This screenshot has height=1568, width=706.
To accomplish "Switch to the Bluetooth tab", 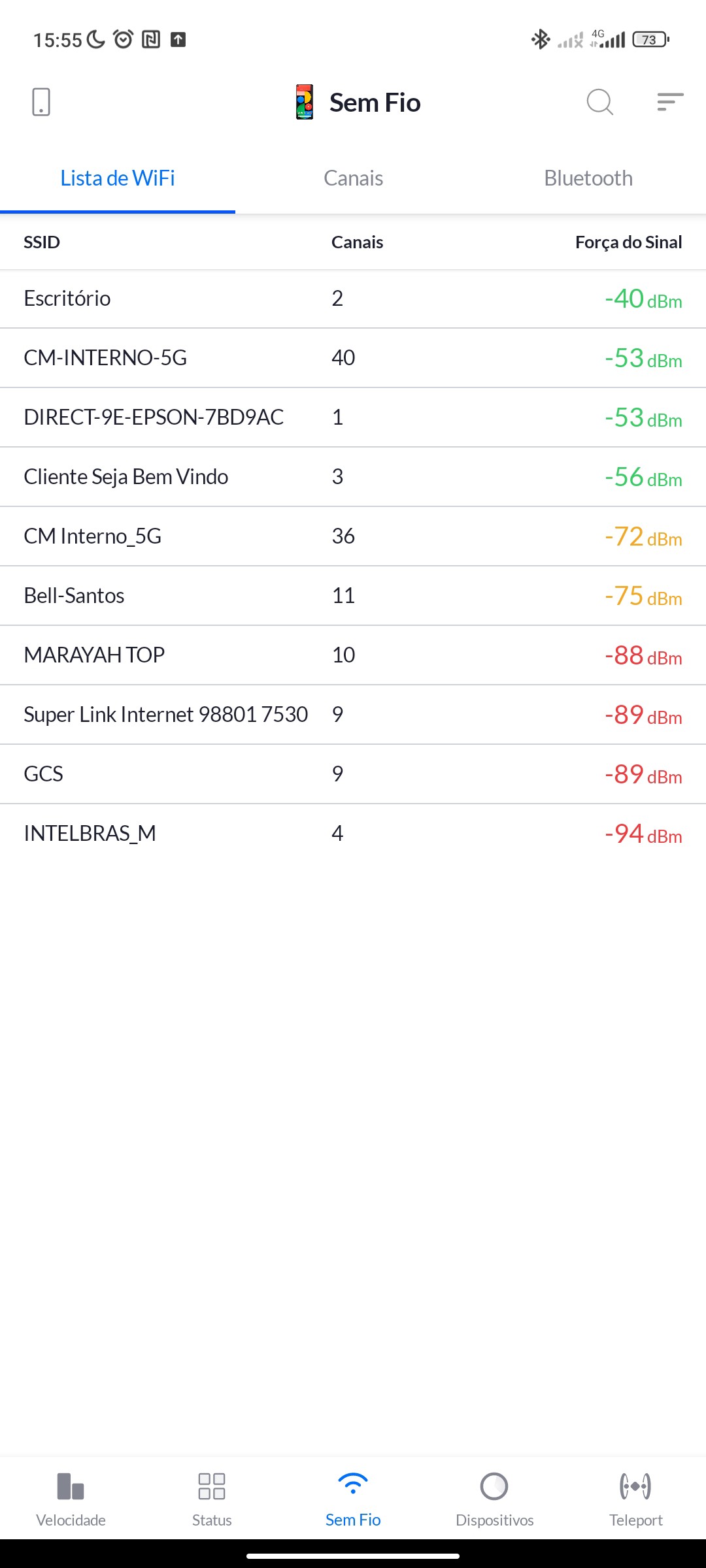I will [588, 178].
